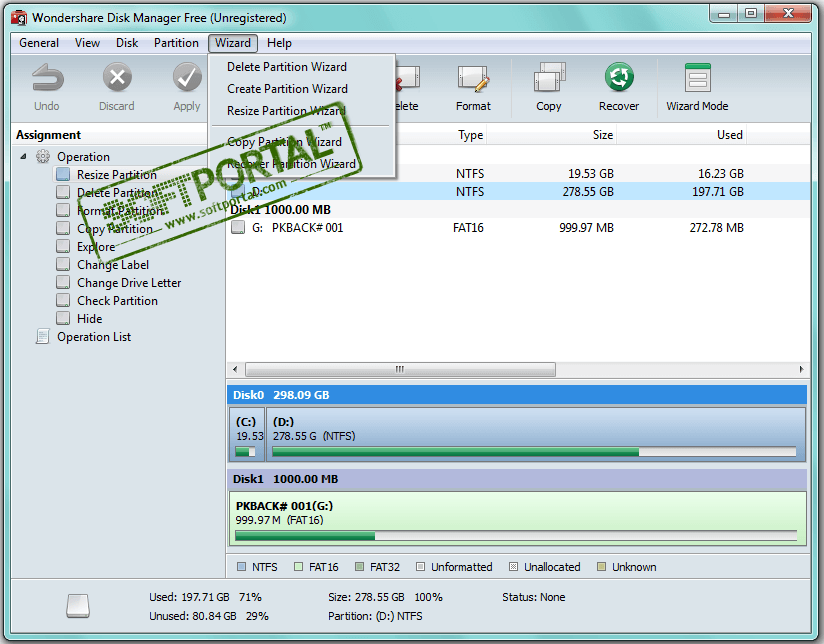Click the Copy Partition item icon

tap(63, 228)
